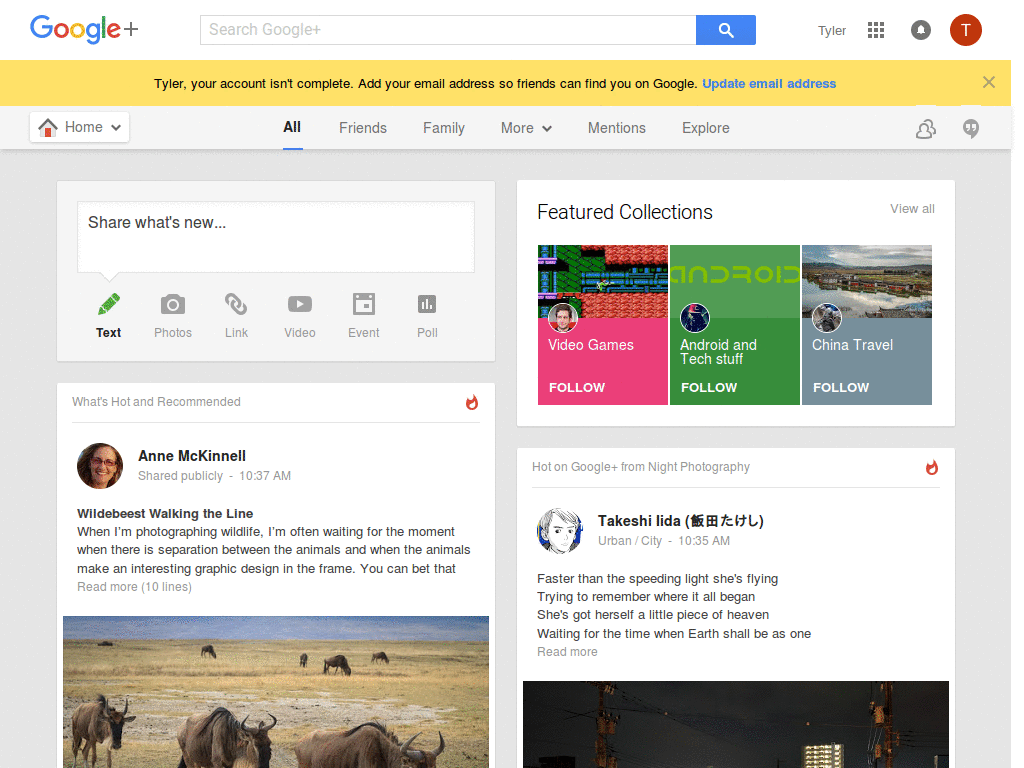Image resolution: width=1024 pixels, height=768 pixels.
Task: Open the China Travel landscape image
Action: click(867, 281)
